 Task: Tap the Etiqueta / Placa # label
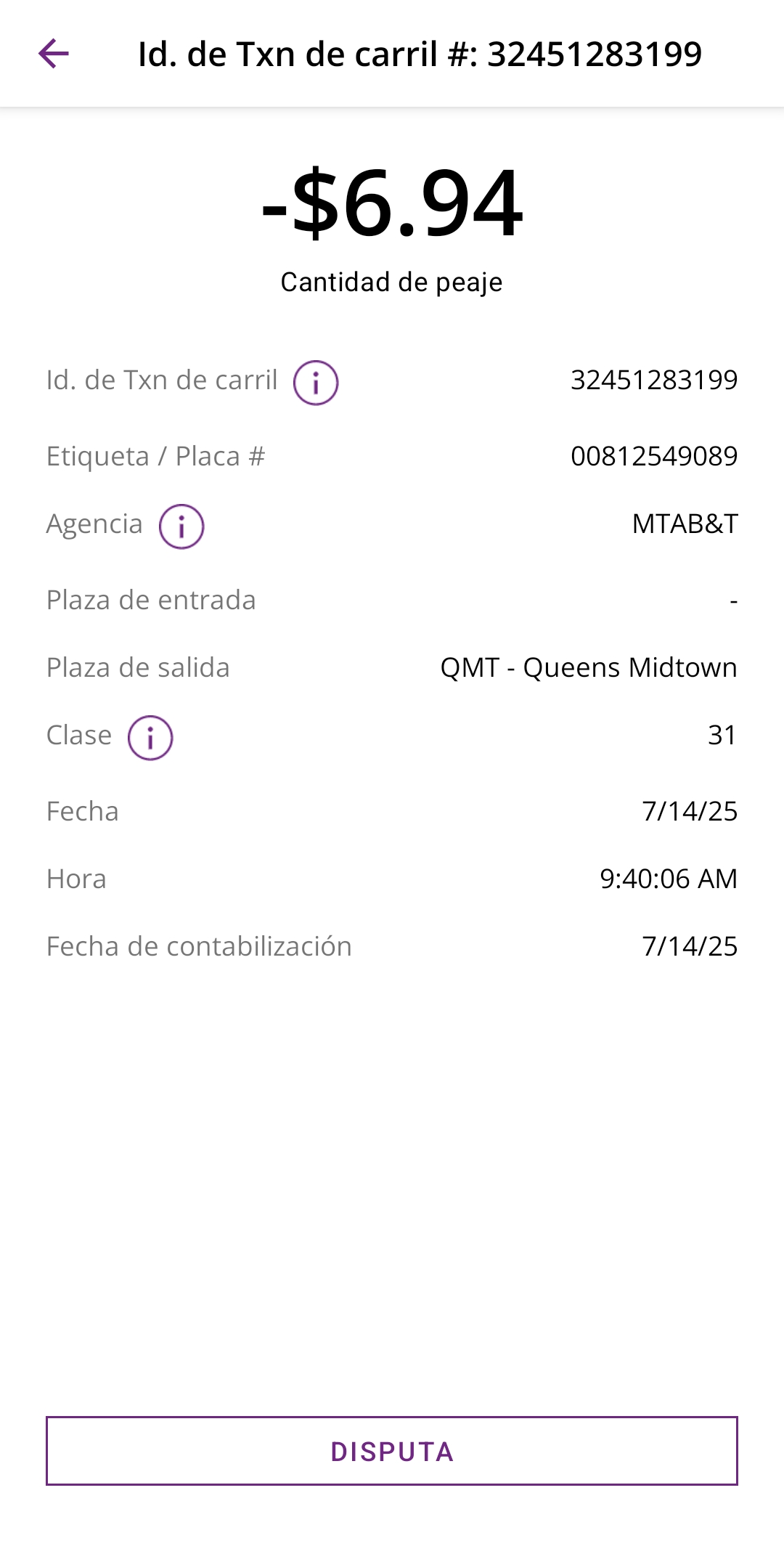point(155,457)
